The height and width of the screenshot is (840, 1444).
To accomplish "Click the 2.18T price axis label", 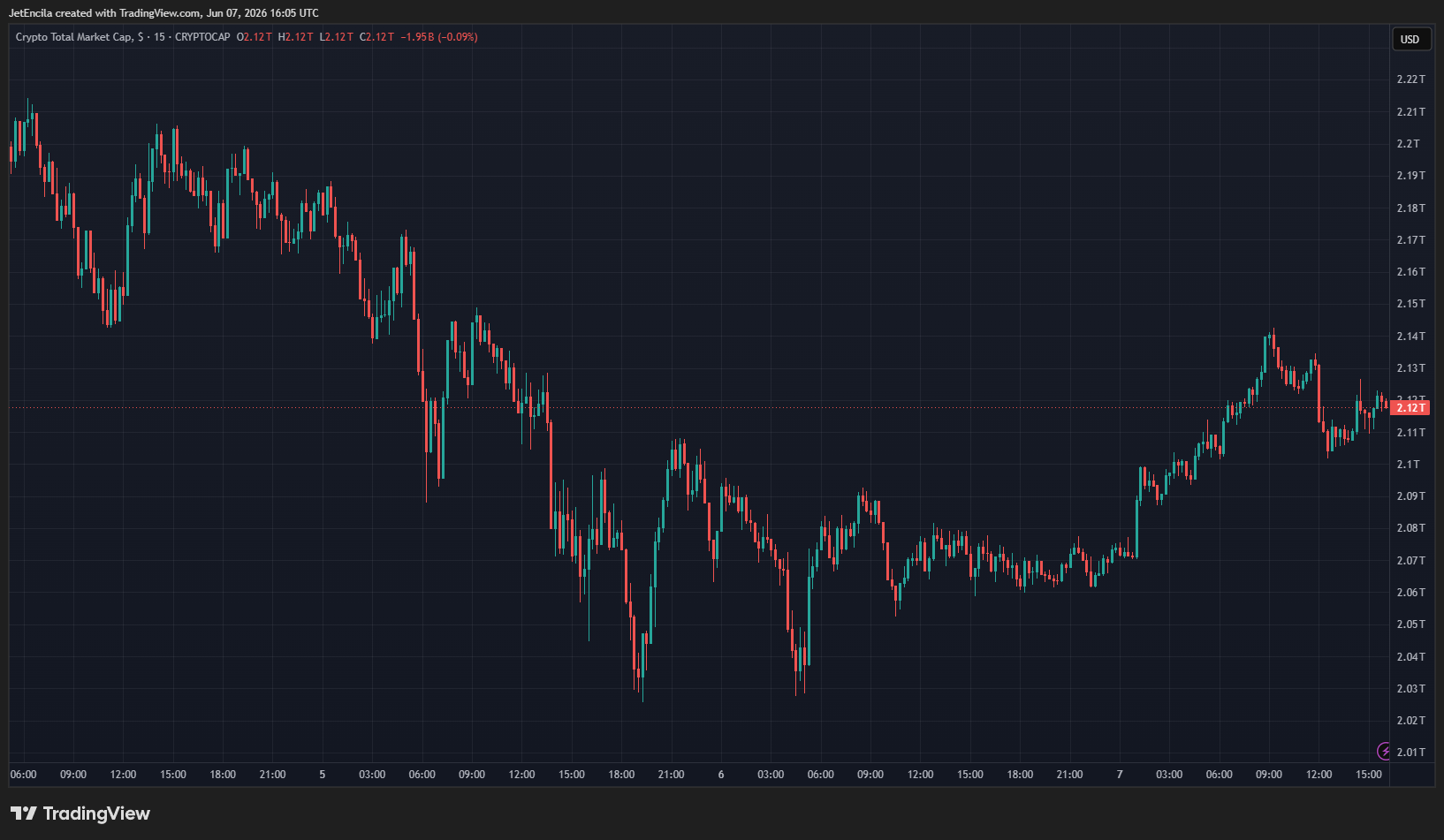I will point(1410,208).
